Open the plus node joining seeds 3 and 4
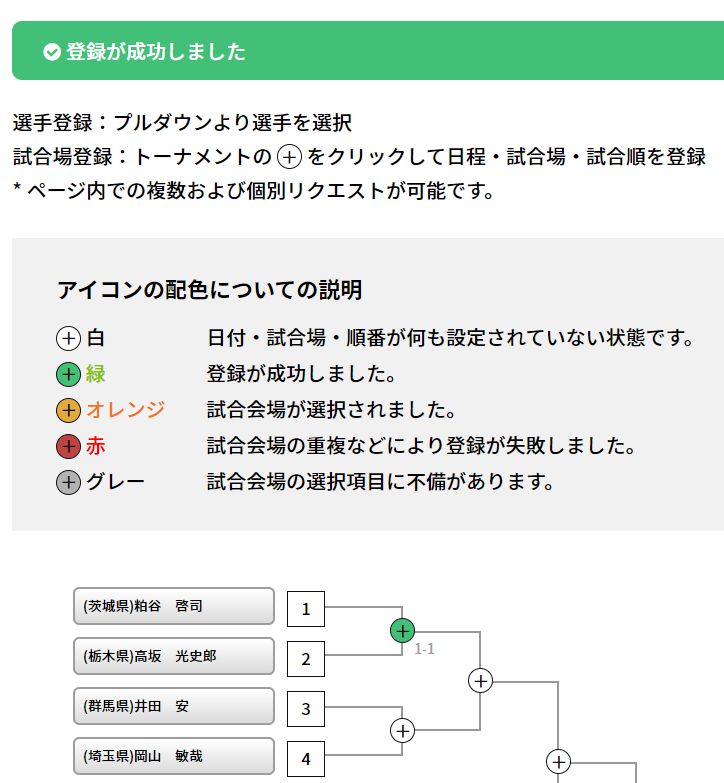This screenshot has height=783, width=724. point(402,731)
